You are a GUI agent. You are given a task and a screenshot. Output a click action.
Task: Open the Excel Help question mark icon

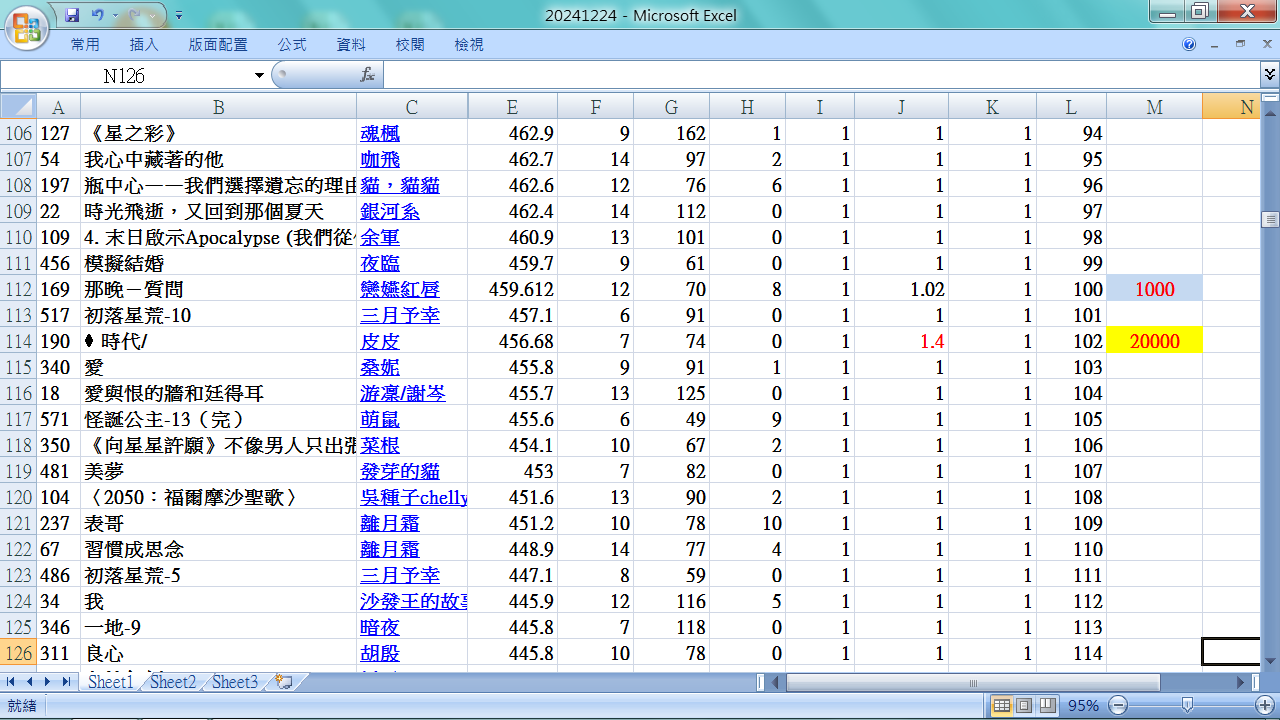click(1189, 45)
